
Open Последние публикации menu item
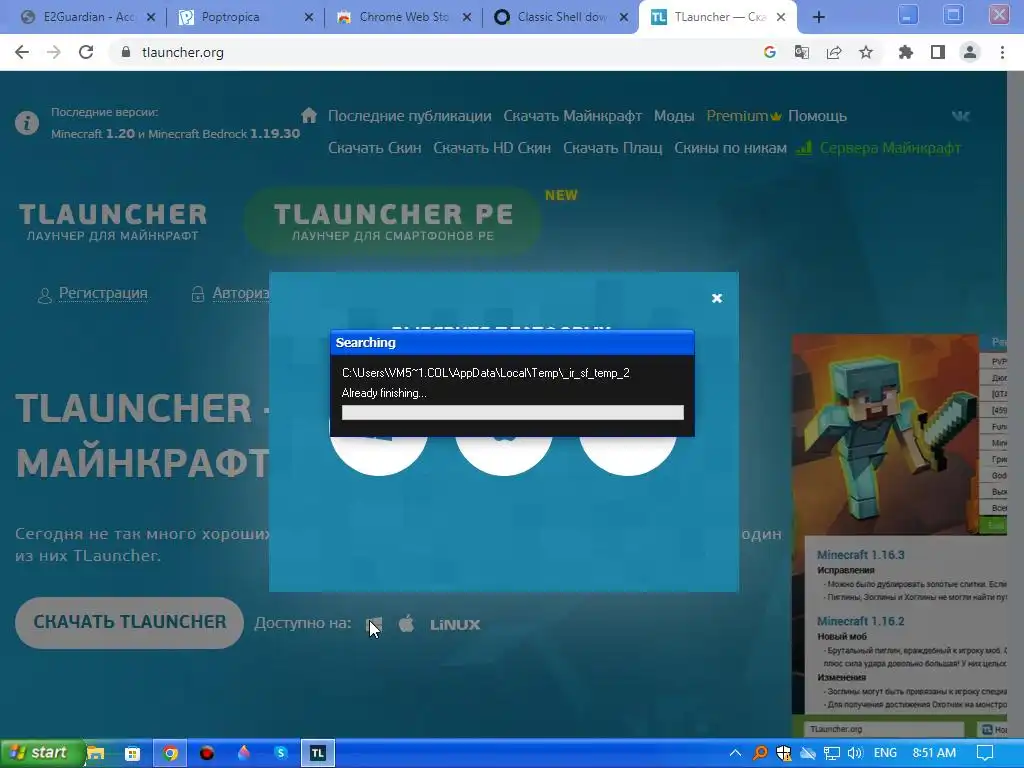tap(409, 116)
